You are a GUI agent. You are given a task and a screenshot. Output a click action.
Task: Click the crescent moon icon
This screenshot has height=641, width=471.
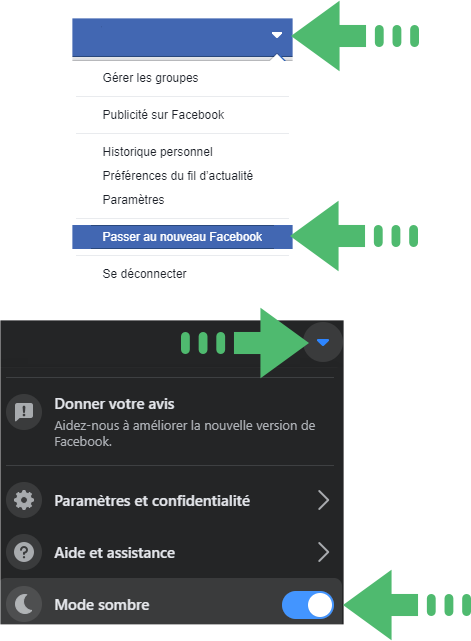click(x=24, y=604)
